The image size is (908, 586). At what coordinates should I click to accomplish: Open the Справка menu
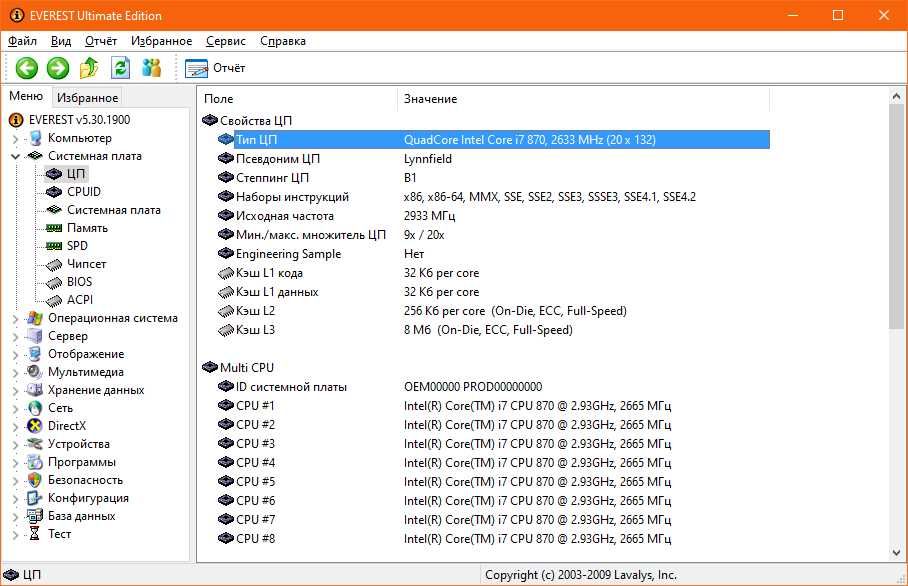click(283, 41)
